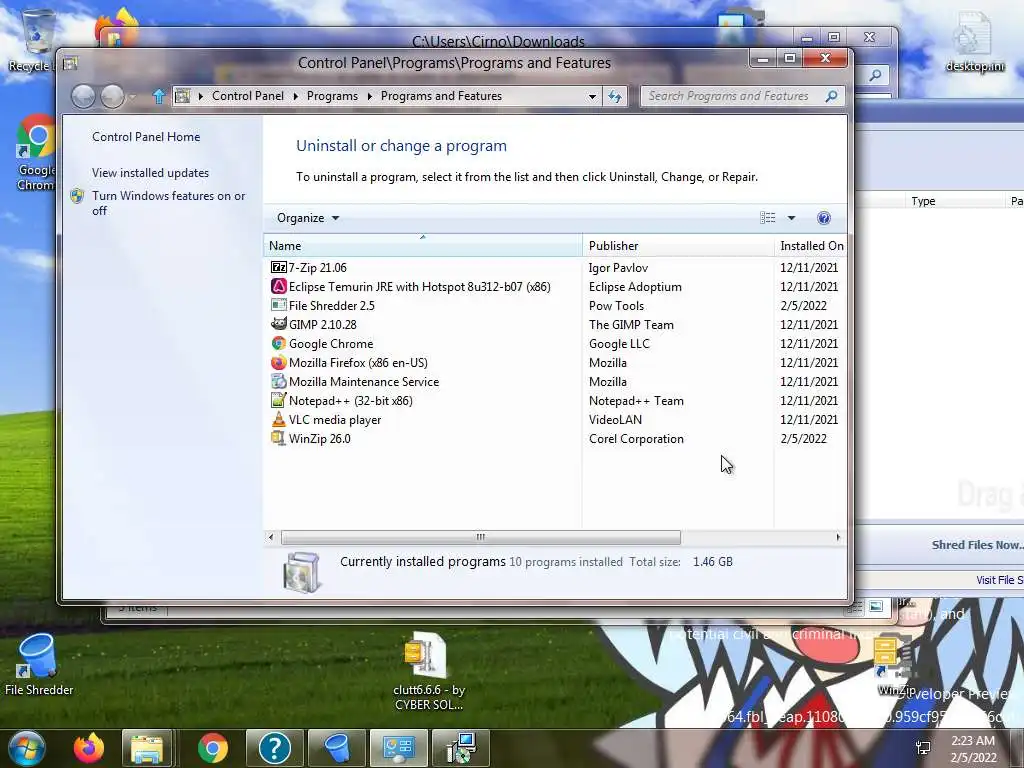
Task: Click the Google Chrome list icon
Action: (279, 343)
